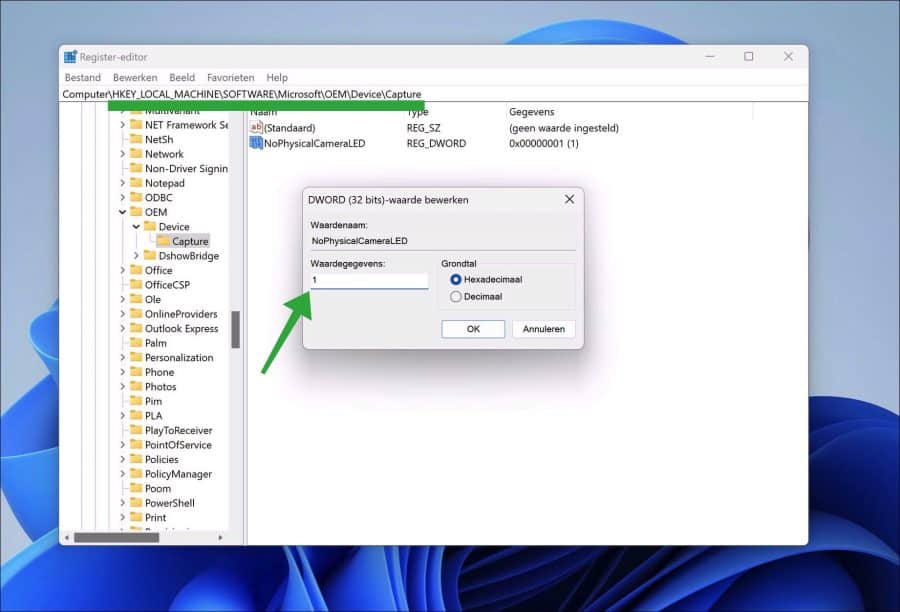This screenshot has width=900, height=612.
Task: Open the Favorieten menu
Action: 230,78
